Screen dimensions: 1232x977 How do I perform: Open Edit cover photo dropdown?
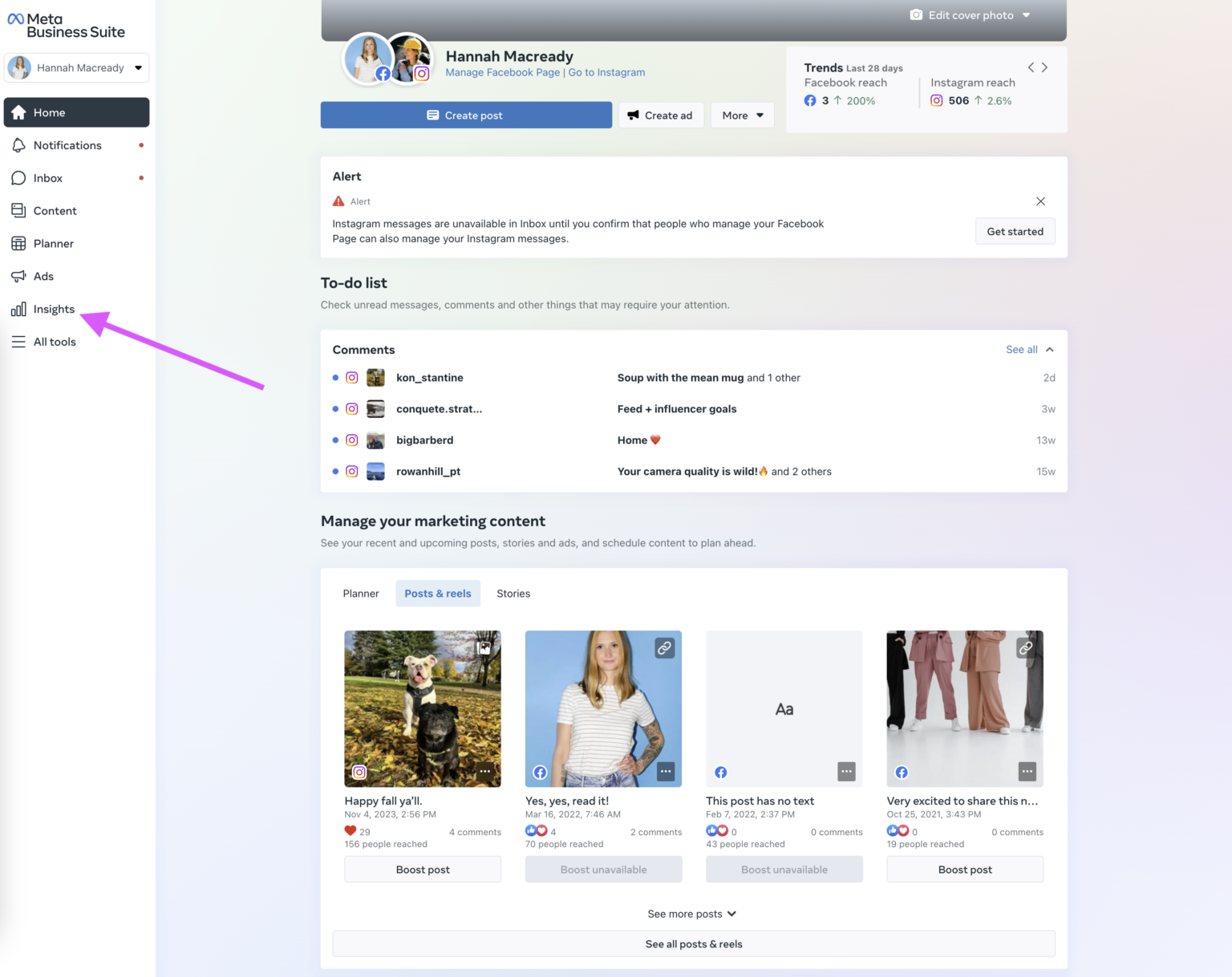pos(971,15)
